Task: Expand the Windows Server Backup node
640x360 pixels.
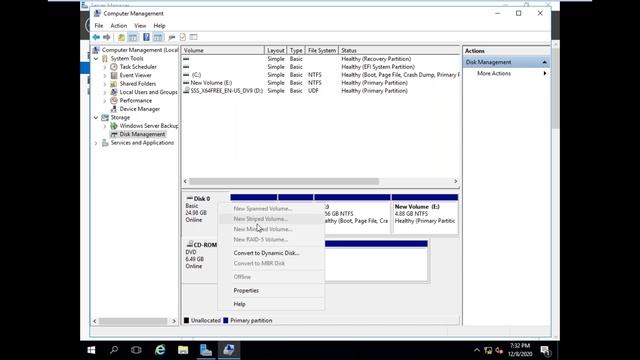Action: [105, 126]
